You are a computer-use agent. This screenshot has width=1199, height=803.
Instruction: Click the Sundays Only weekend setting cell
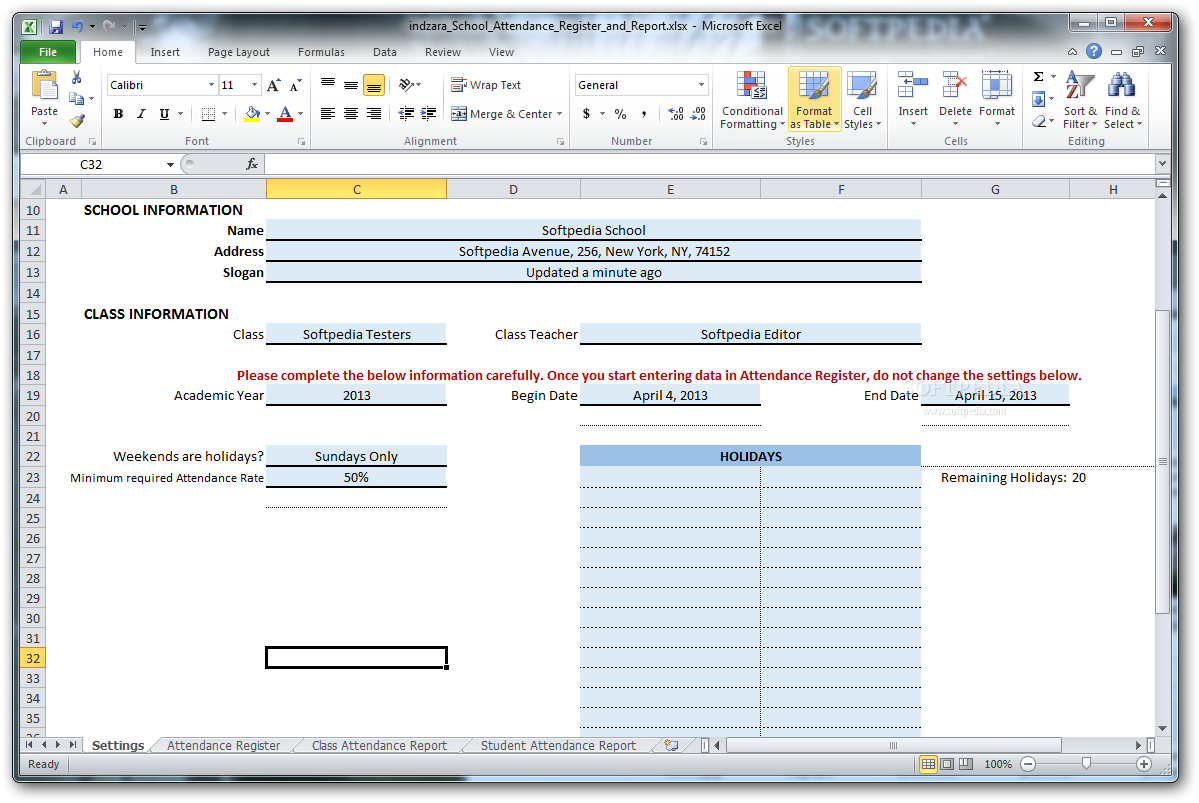click(356, 456)
